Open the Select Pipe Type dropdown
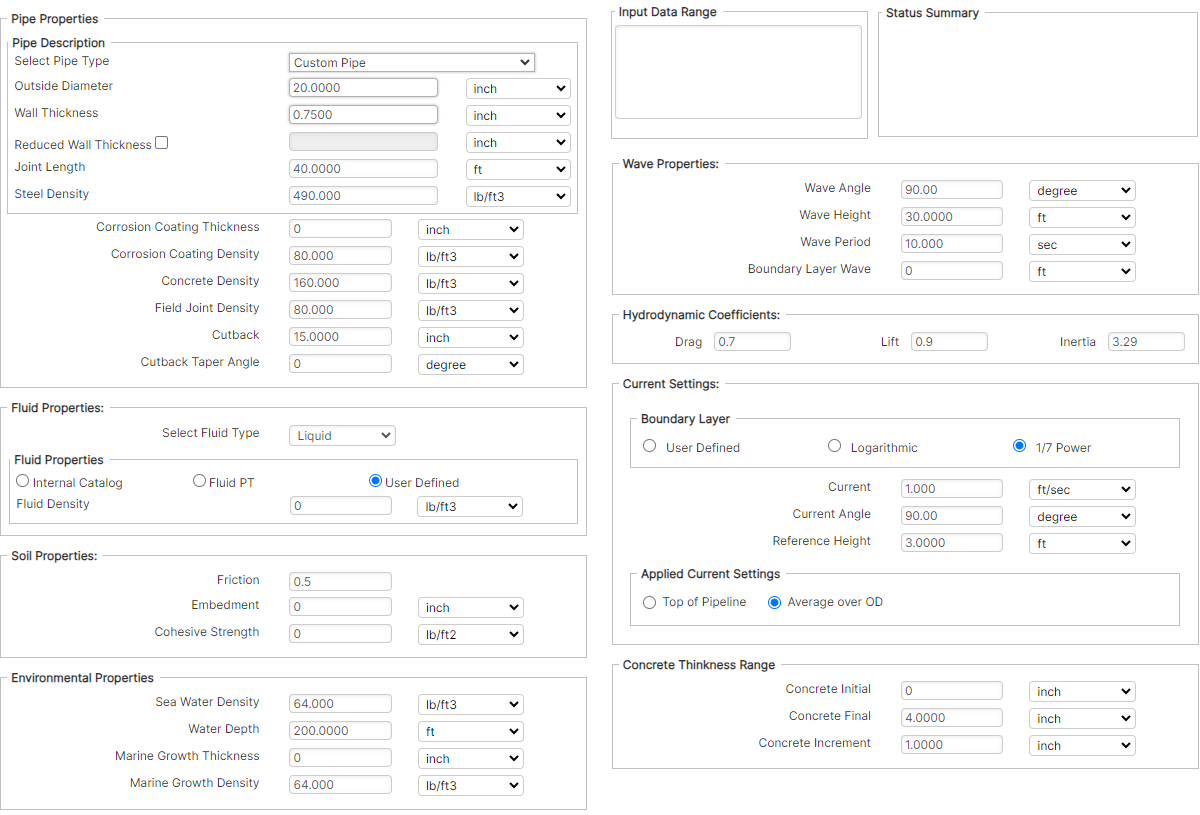Screen dimensions: 1200x815 pyautogui.click(x=411, y=62)
